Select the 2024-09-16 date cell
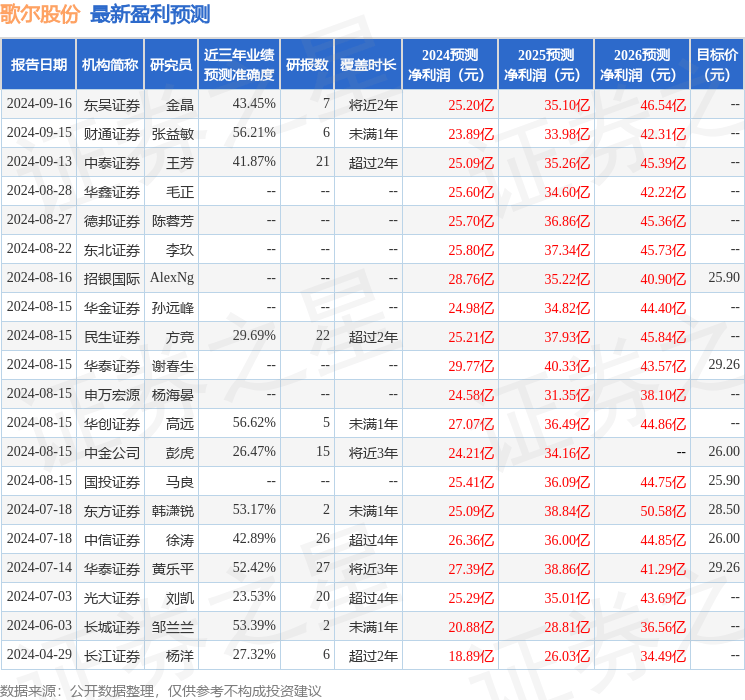745x700 pixels. coord(39,104)
